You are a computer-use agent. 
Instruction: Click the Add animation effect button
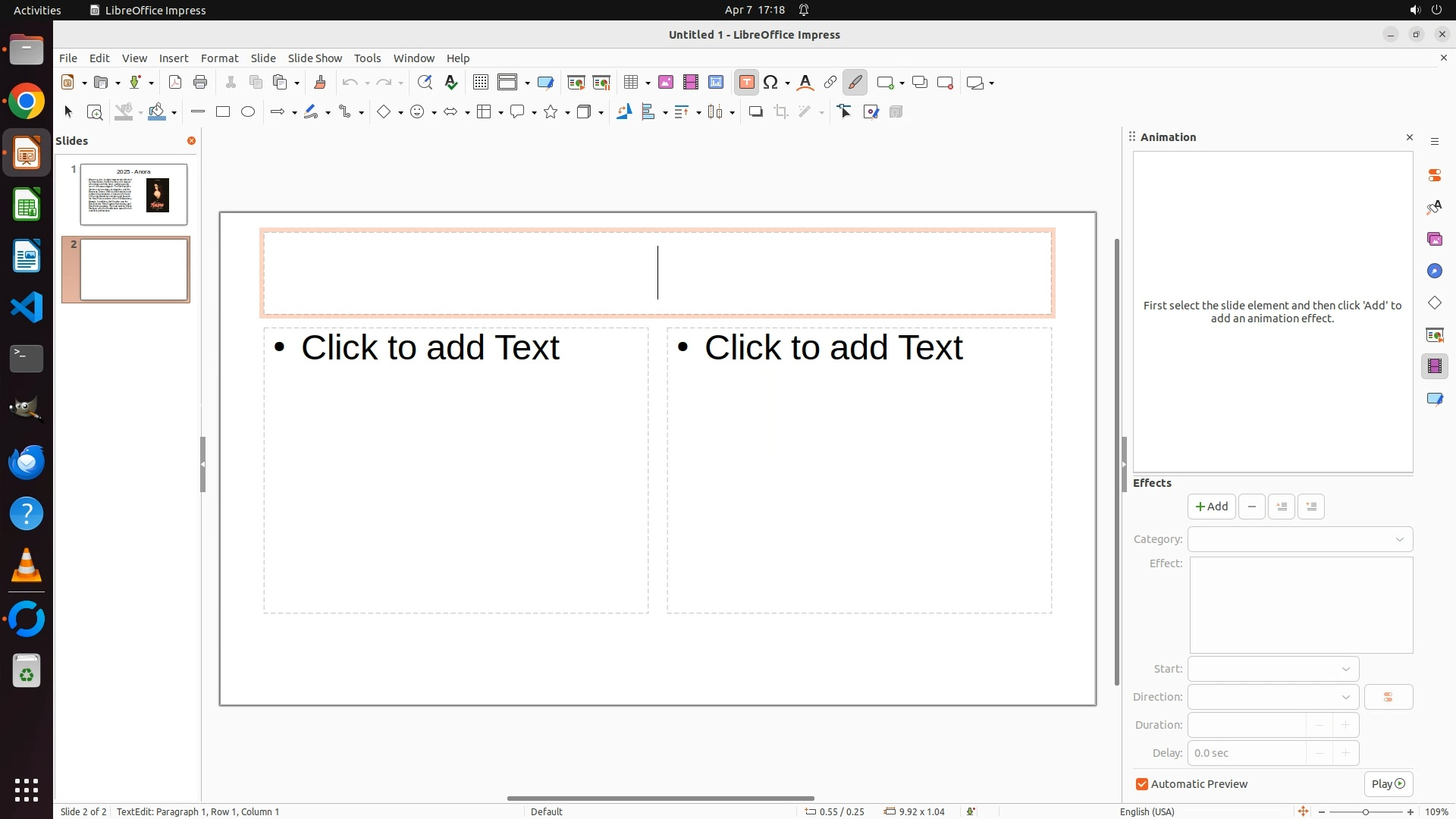(1211, 507)
